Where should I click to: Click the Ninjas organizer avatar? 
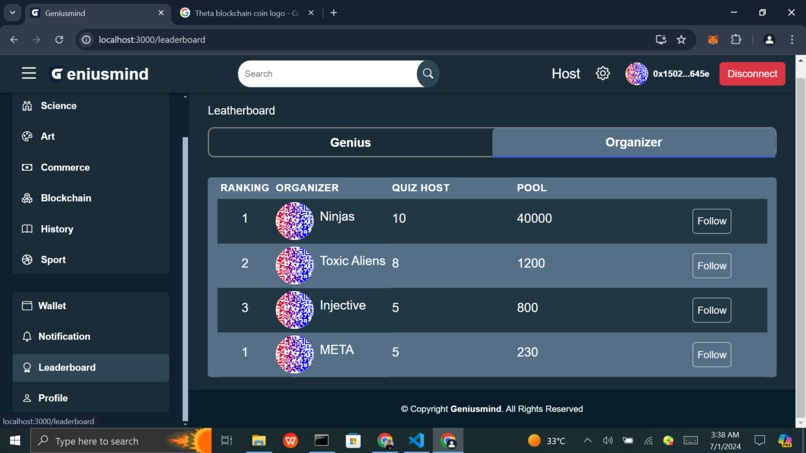pyautogui.click(x=295, y=221)
